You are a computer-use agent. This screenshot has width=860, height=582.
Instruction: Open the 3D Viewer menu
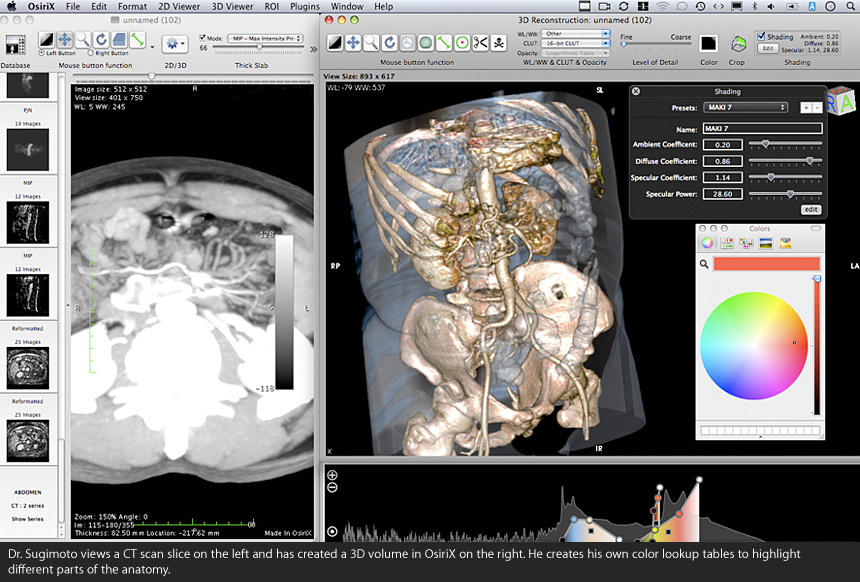[x=232, y=7]
